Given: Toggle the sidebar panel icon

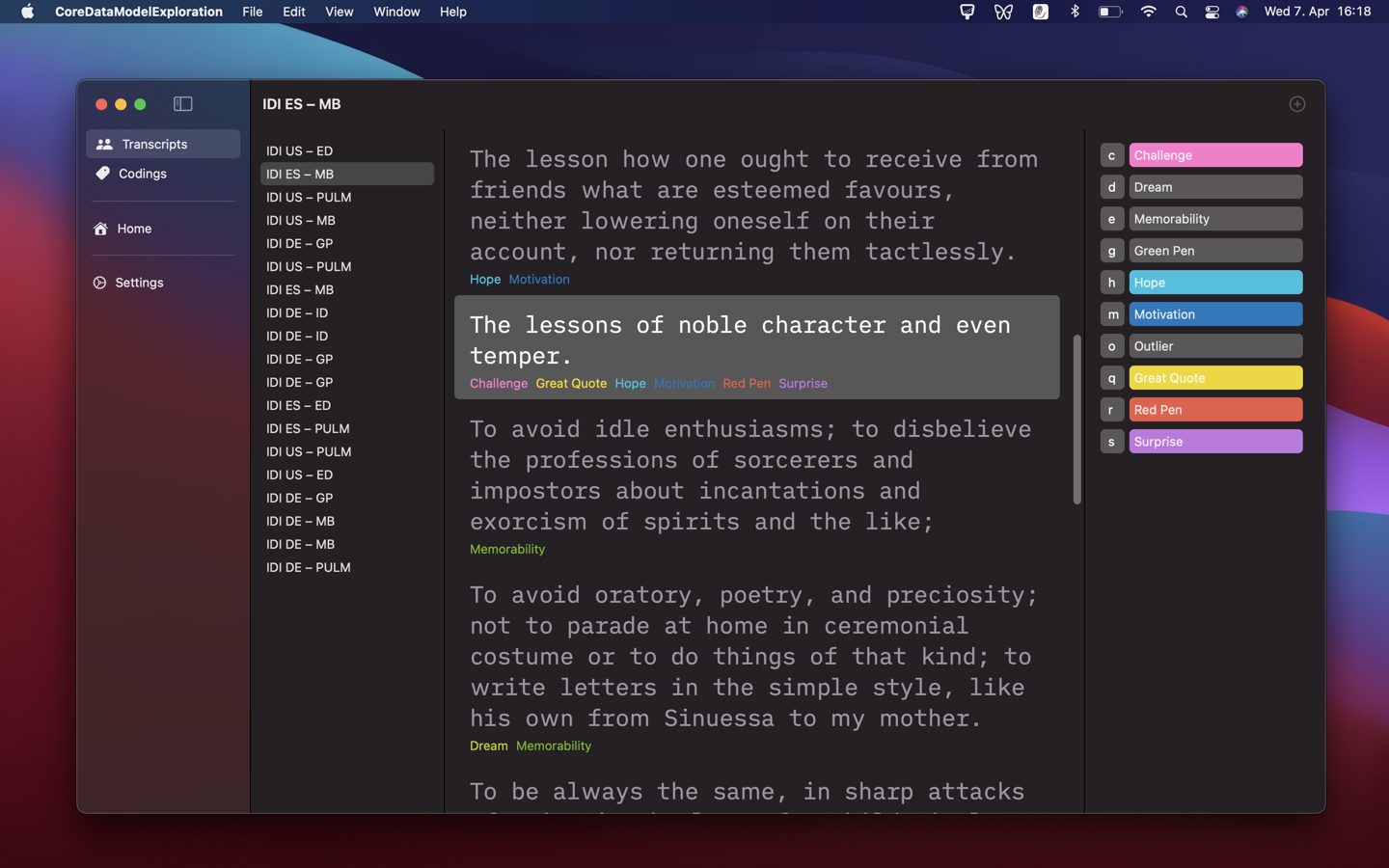Looking at the screenshot, I should pos(183,104).
